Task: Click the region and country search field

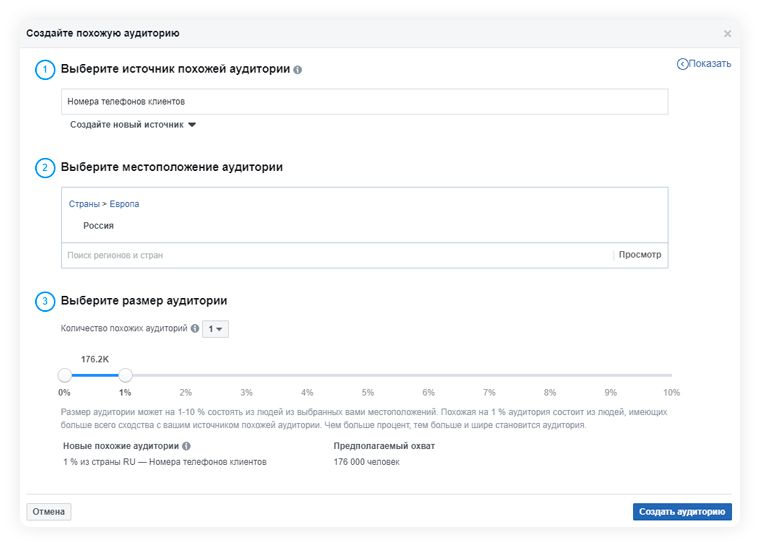Action: click(335, 255)
